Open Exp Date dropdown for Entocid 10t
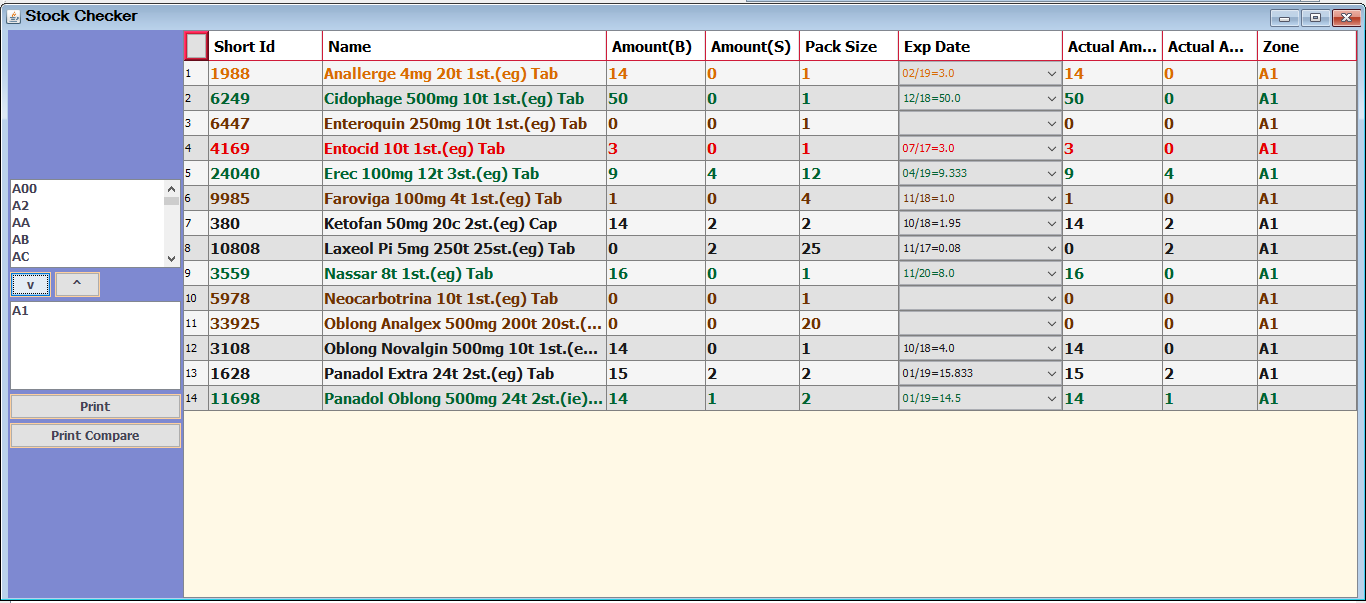Viewport: 1366px width, 603px height. (1051, 149)
